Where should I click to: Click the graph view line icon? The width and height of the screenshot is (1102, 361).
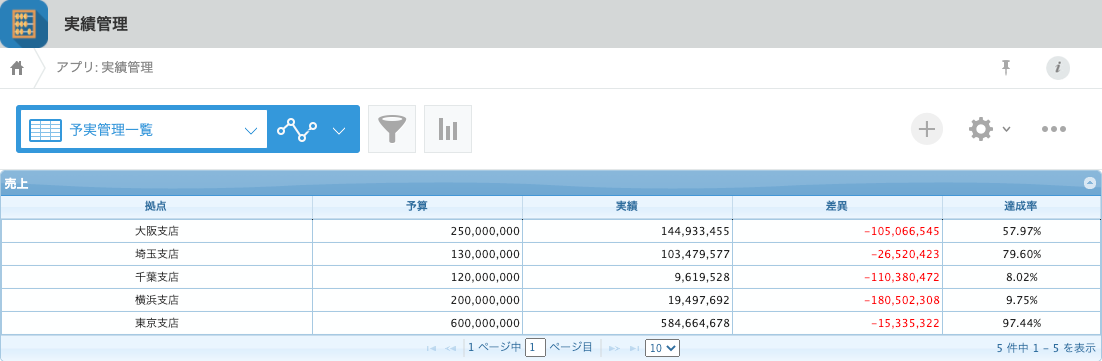[x=297, y=129]
